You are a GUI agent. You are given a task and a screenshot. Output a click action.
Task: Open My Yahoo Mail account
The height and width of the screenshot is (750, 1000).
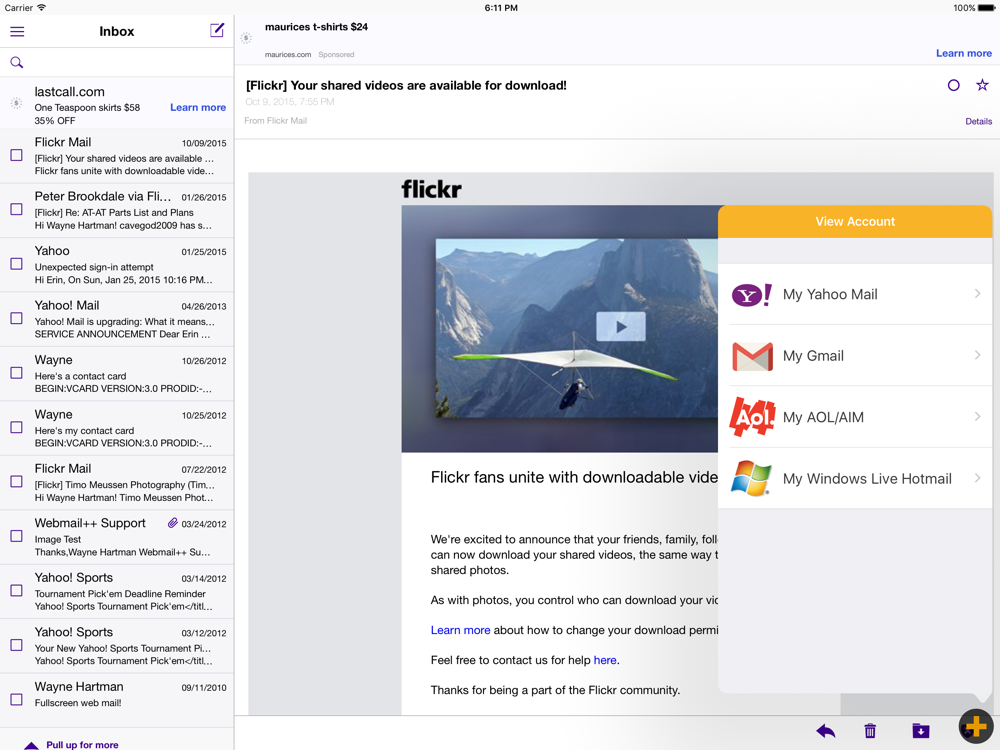tap(855, 294)
